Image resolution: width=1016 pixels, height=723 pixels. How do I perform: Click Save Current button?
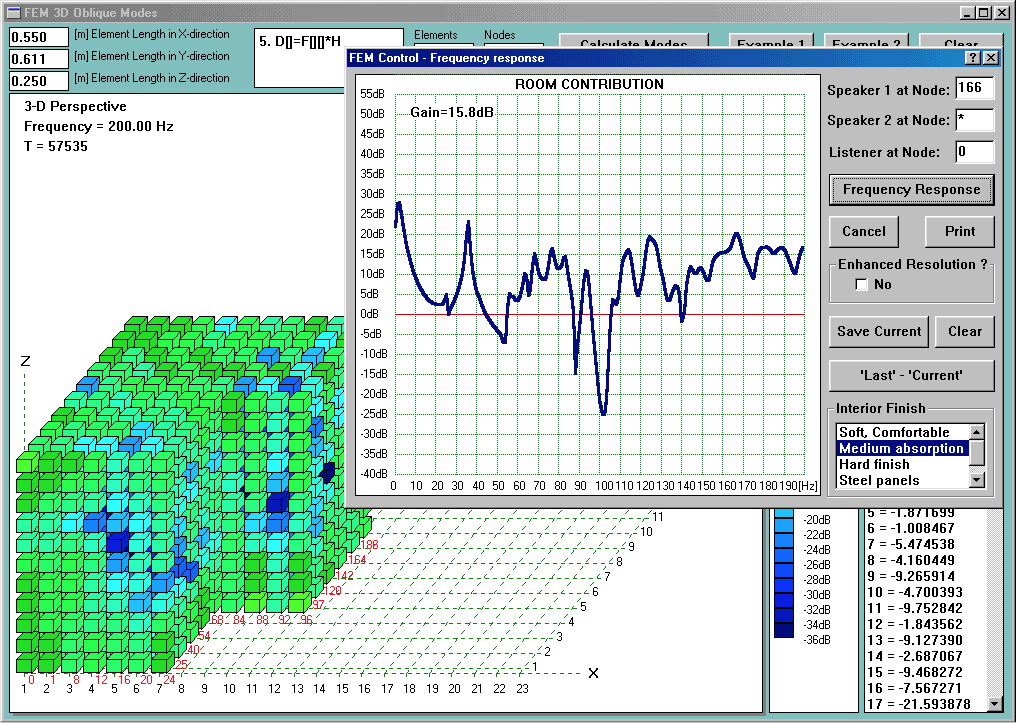pyautogui.click(x=879, y=332)
